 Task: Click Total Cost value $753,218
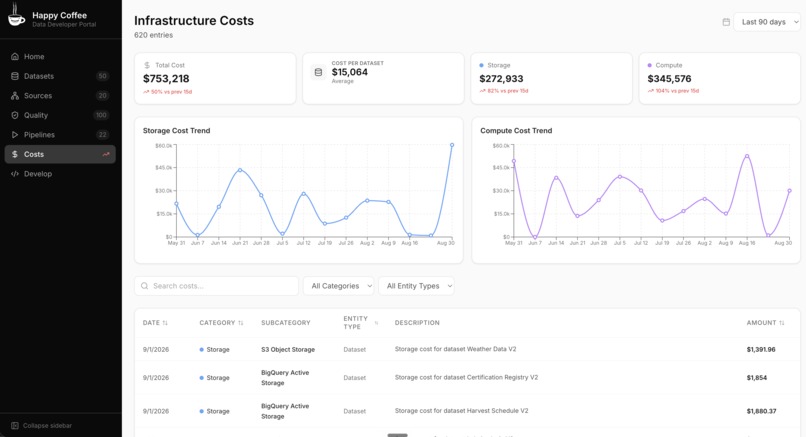(x=166, y=79)
